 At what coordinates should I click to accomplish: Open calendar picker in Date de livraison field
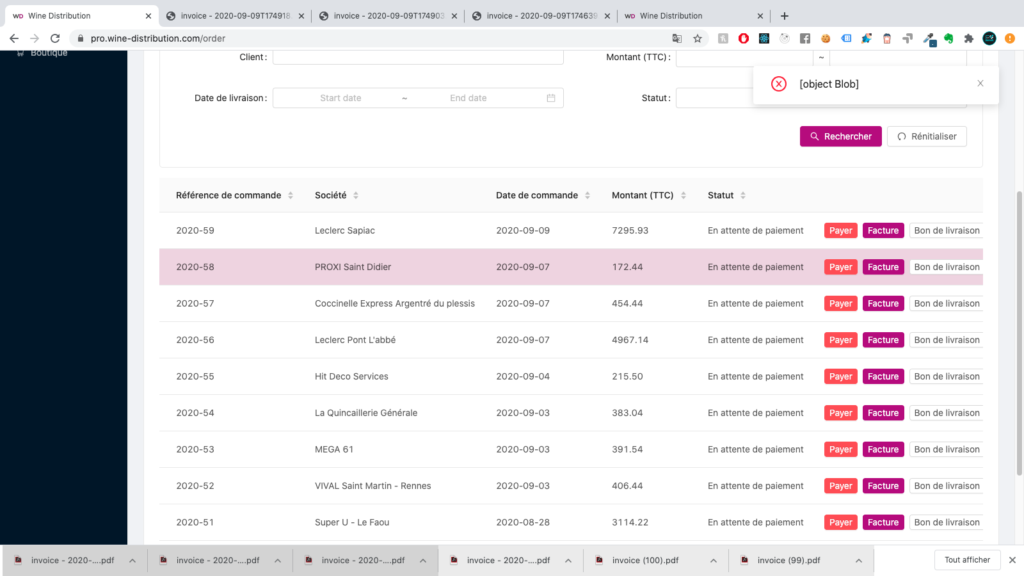pyautogui.click(x=550, y=98)
